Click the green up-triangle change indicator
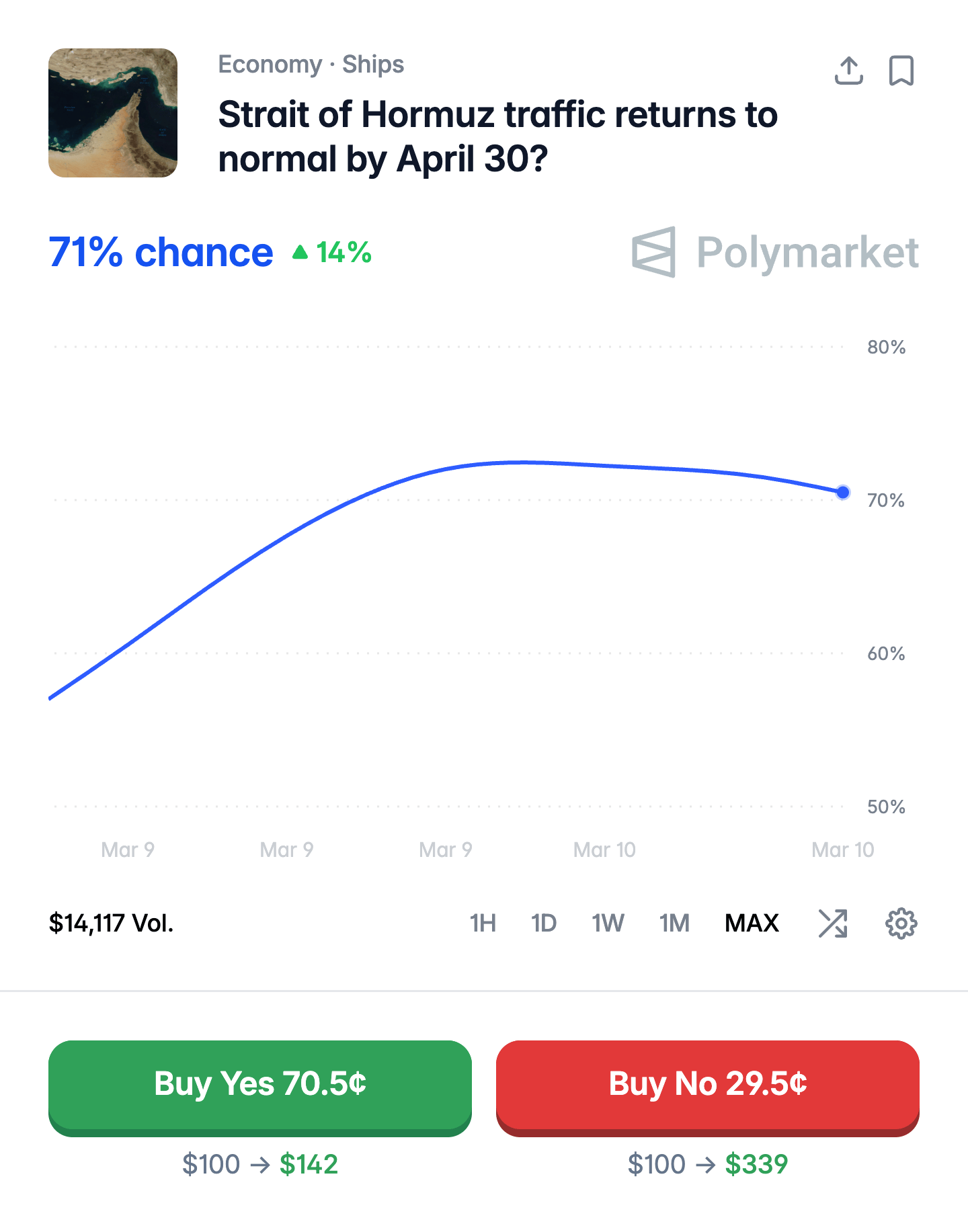This screenshot has width=968, height=1232. click(x=300, y=253)
